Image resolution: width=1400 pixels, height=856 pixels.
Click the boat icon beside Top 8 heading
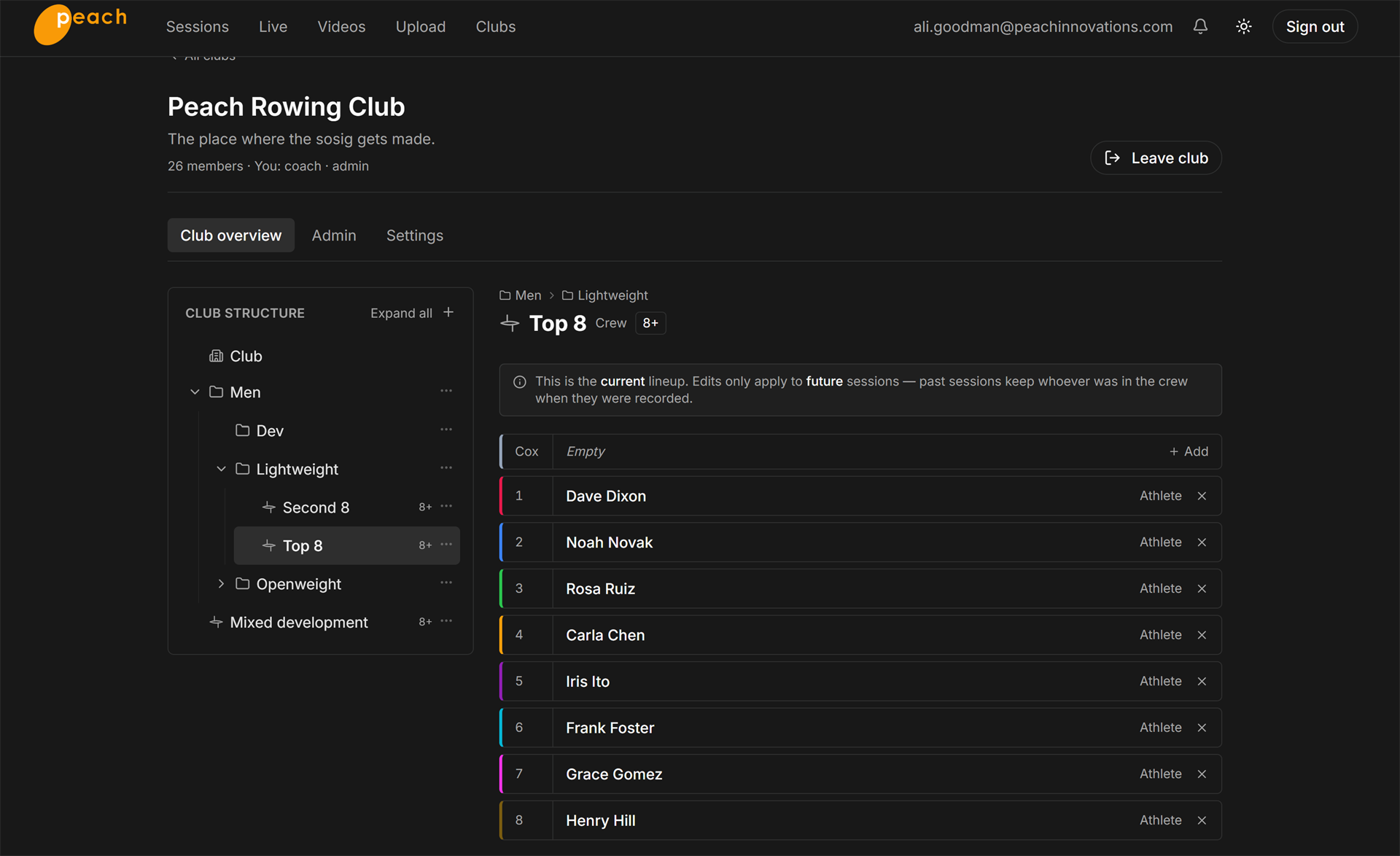[x=510, y=323]
